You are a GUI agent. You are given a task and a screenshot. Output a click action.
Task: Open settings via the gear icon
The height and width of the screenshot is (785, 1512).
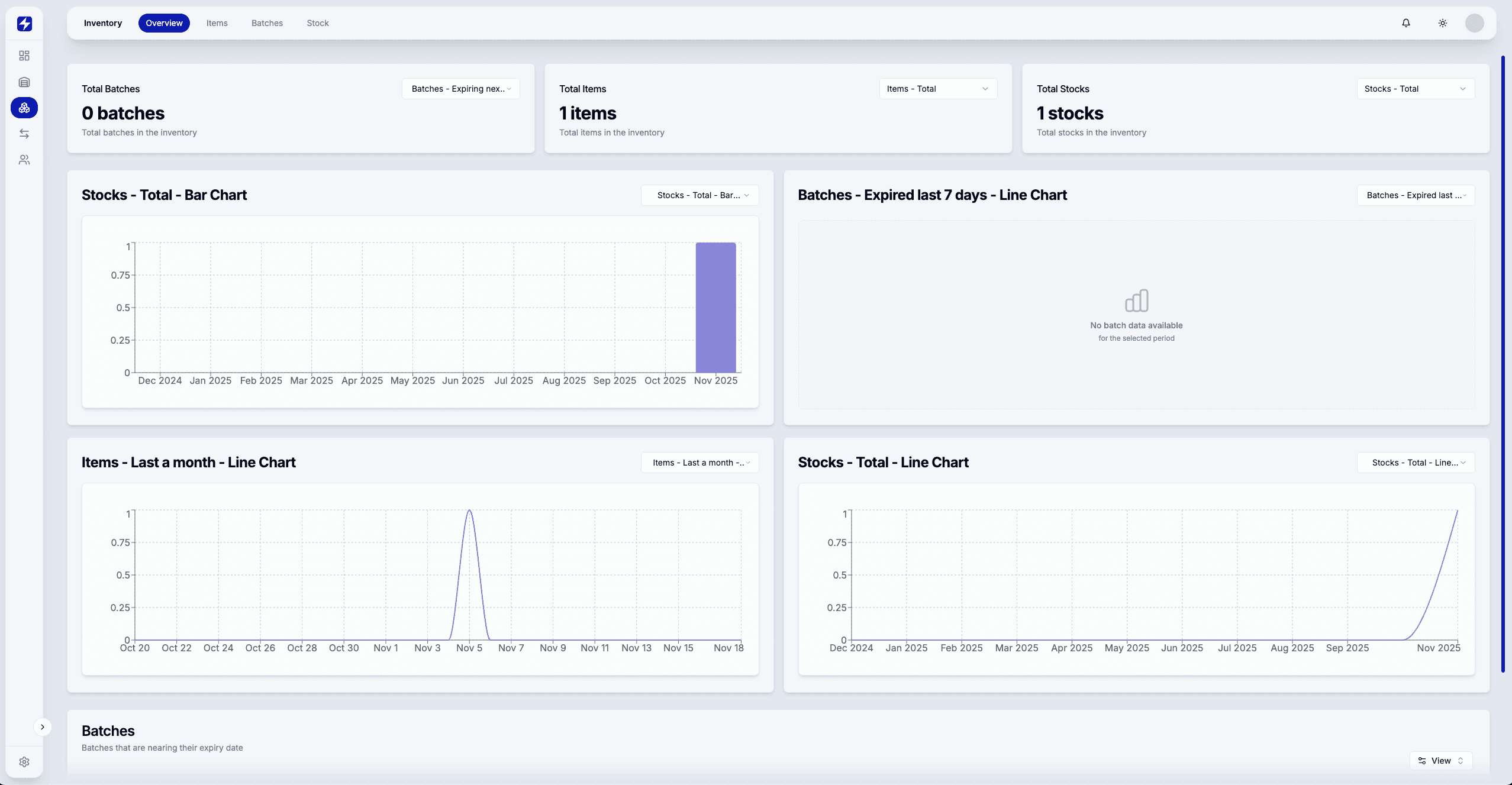click(24, 761)
